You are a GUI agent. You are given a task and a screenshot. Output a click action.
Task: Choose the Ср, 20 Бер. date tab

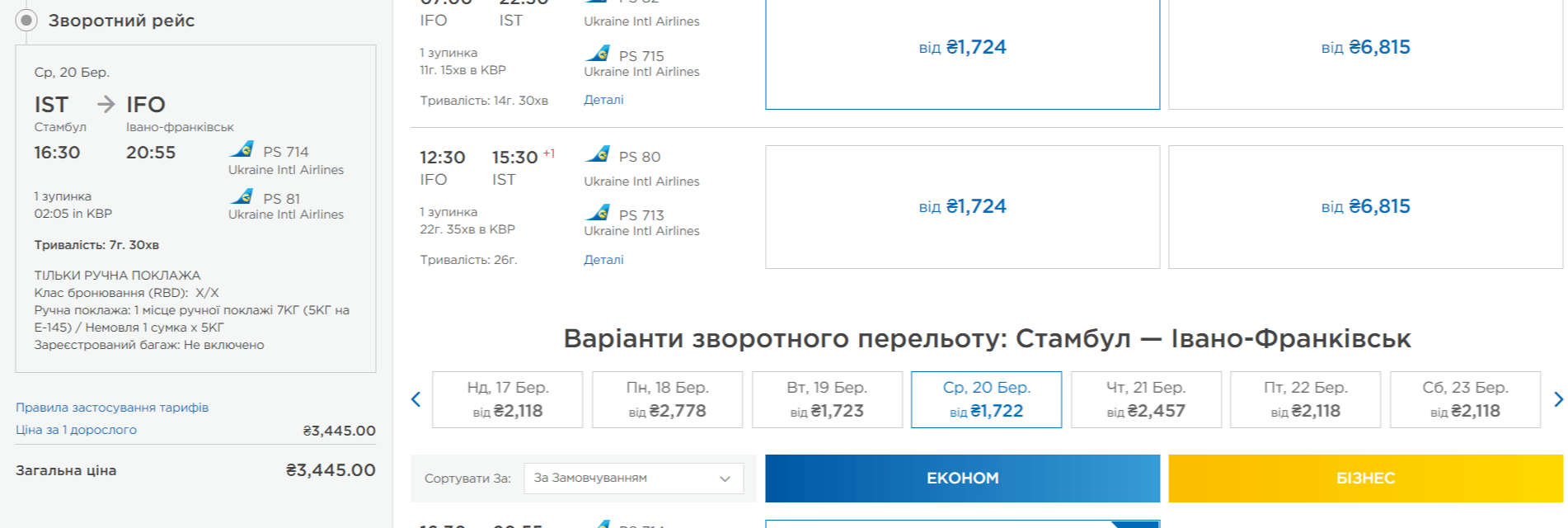pos(986,399)
